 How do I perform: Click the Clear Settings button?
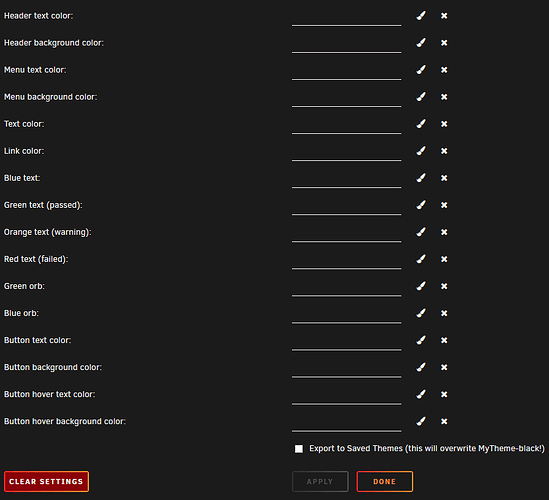tap(46, 481)
